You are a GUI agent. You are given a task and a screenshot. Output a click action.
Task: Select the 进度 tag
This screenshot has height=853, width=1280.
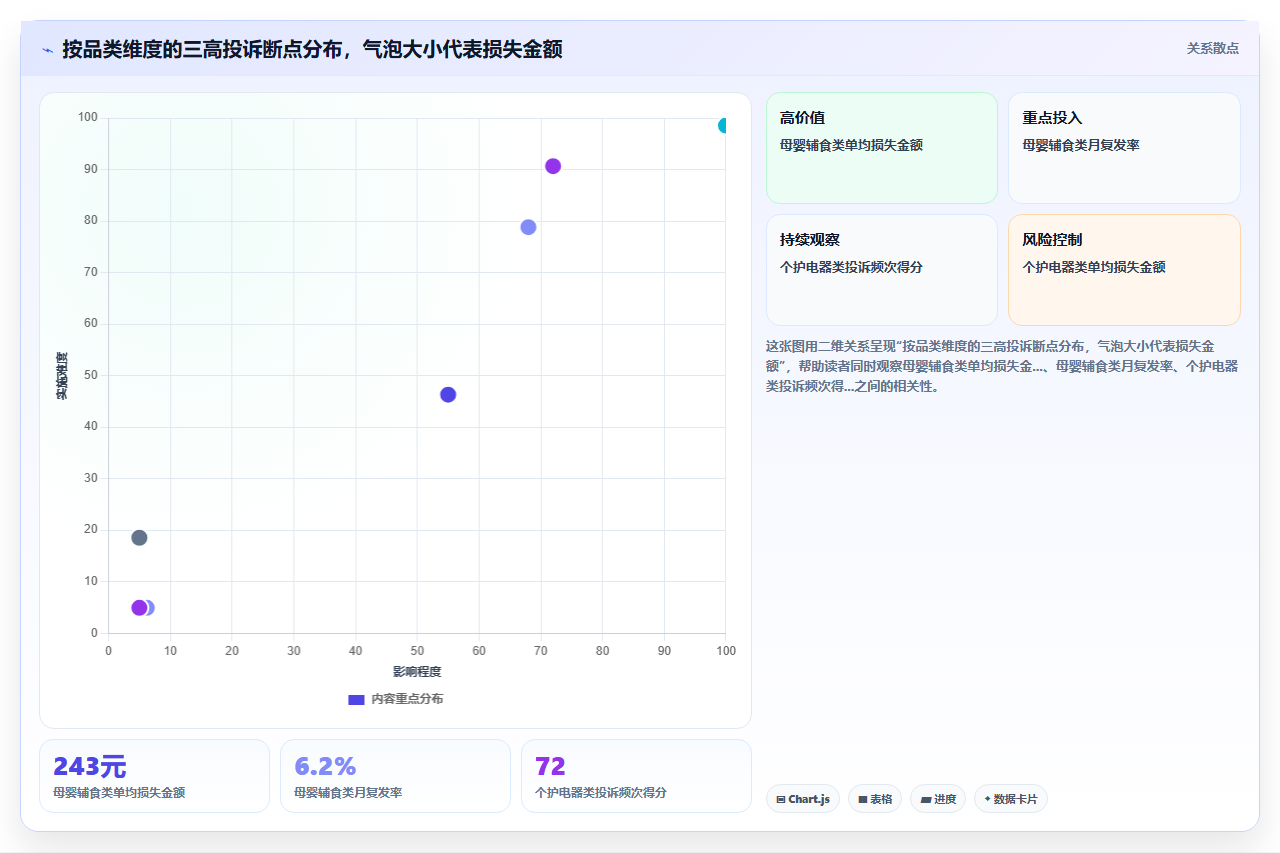[938, 799]
